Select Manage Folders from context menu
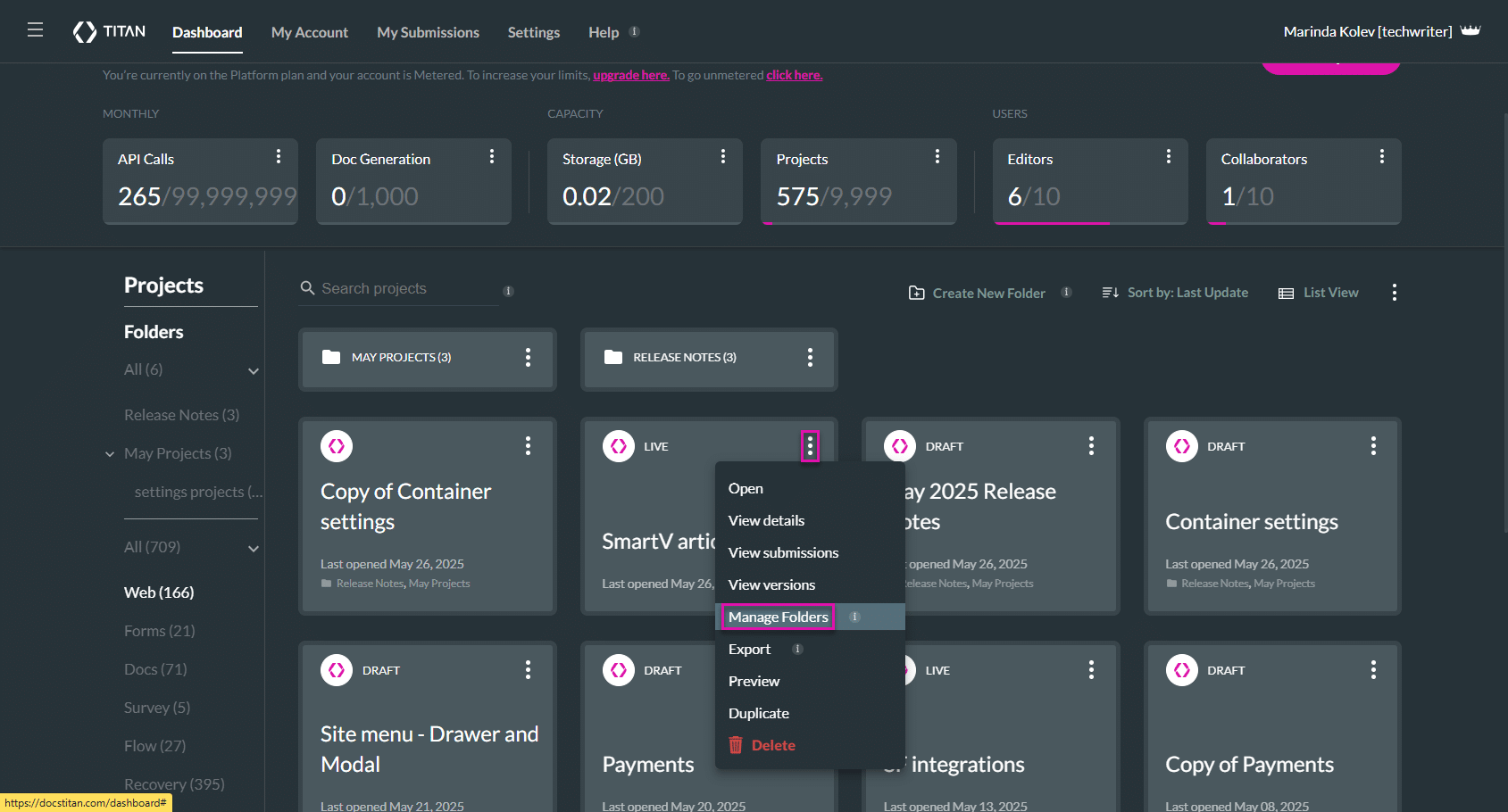1508x812 pixels. coord(778,617)
